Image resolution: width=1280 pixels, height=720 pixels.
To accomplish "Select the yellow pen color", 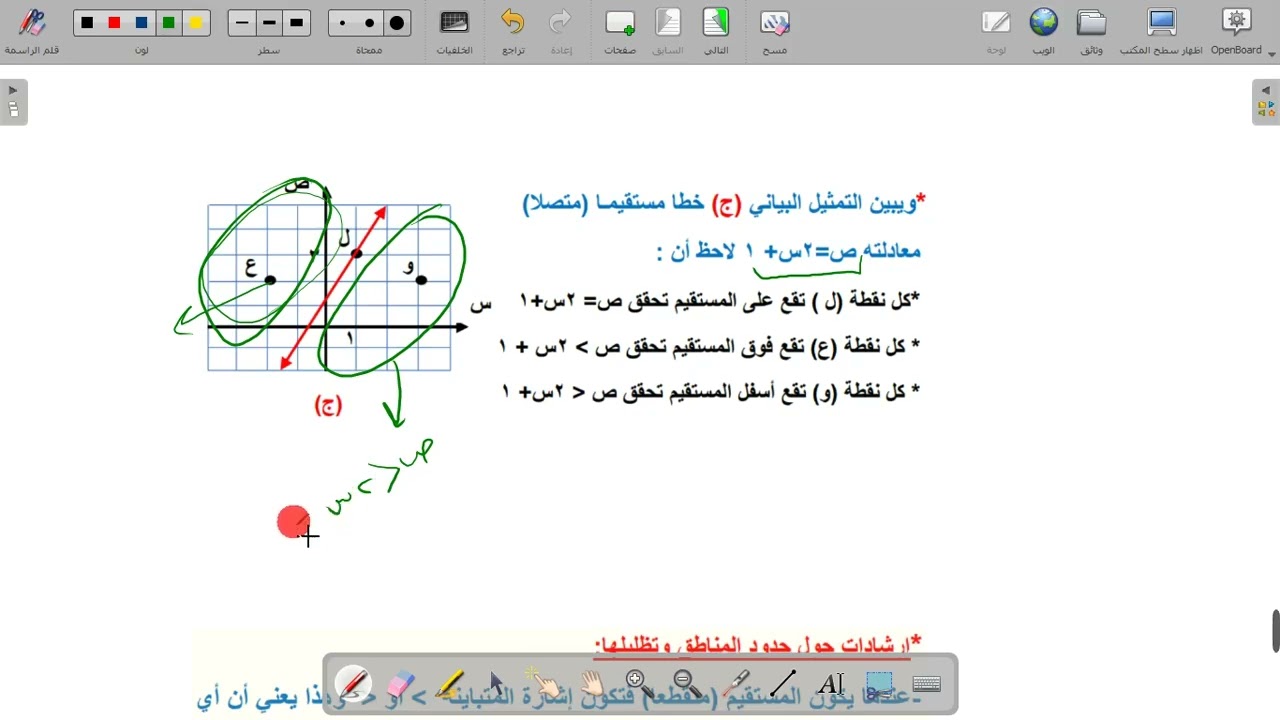I will (196, 23).
